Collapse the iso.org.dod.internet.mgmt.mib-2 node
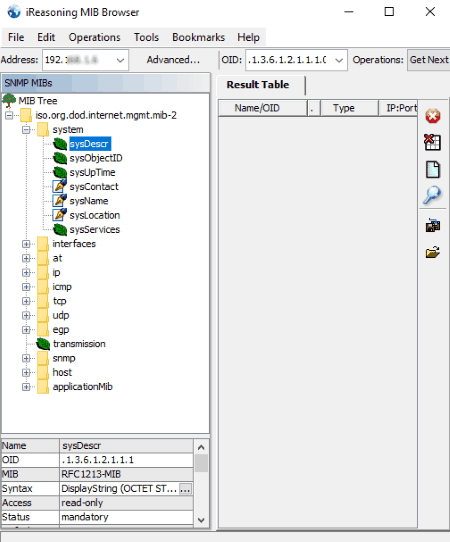This screenshot has height=542, width=450. point(9,115)
